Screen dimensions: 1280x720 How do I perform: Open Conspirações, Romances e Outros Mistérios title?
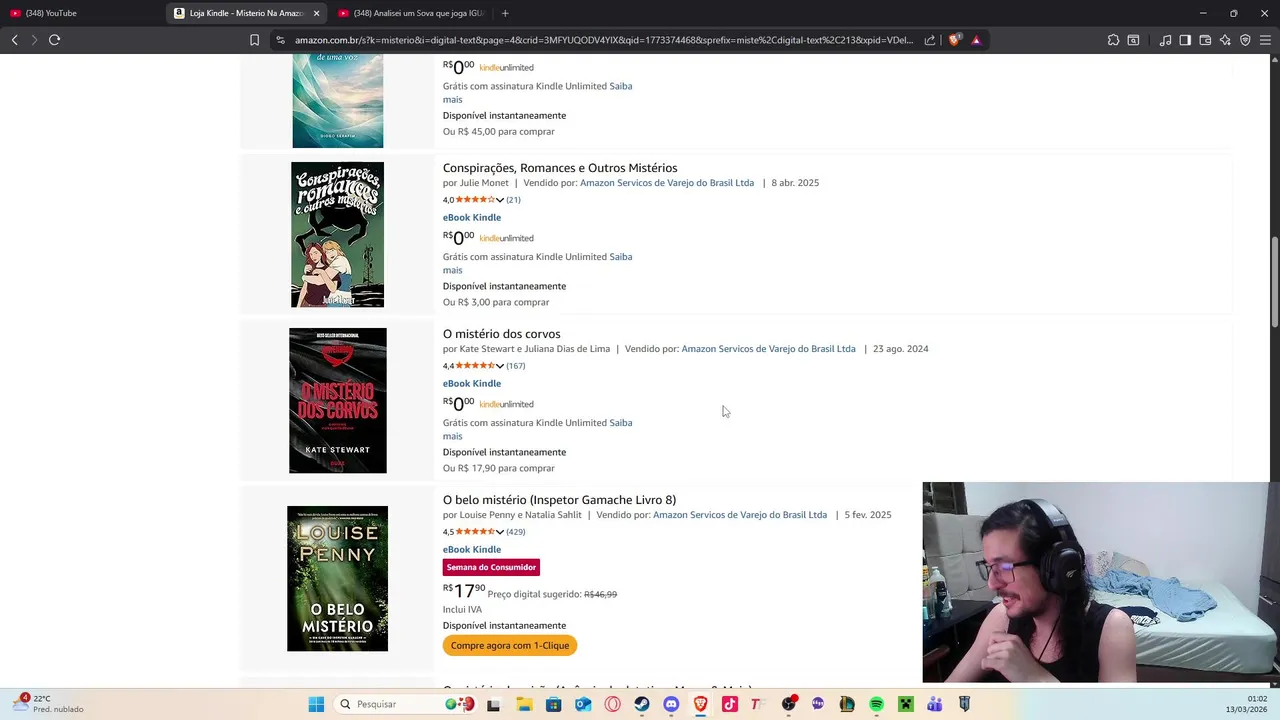pos(560,168)
